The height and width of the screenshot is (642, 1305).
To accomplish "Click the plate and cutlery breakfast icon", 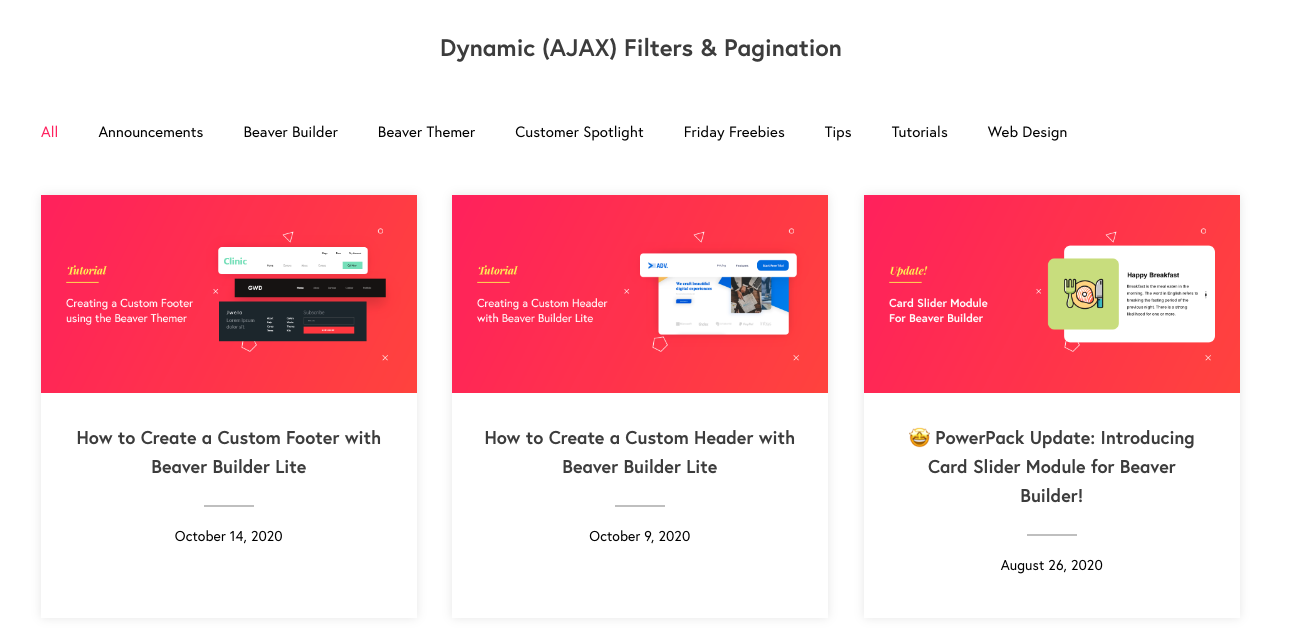I will click(x=1083, y=294).
